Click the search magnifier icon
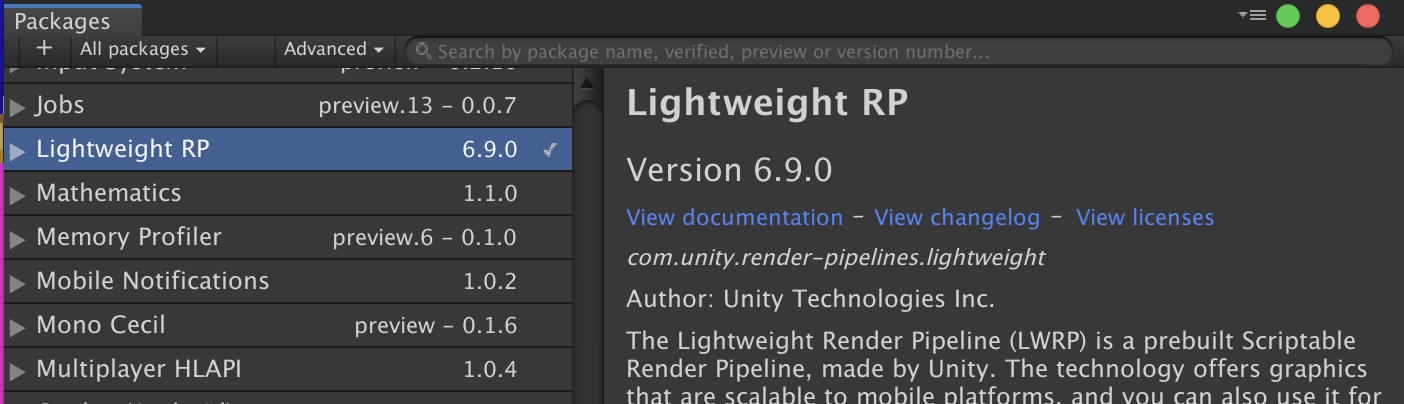1404x404 pixels. pos(424,50)
